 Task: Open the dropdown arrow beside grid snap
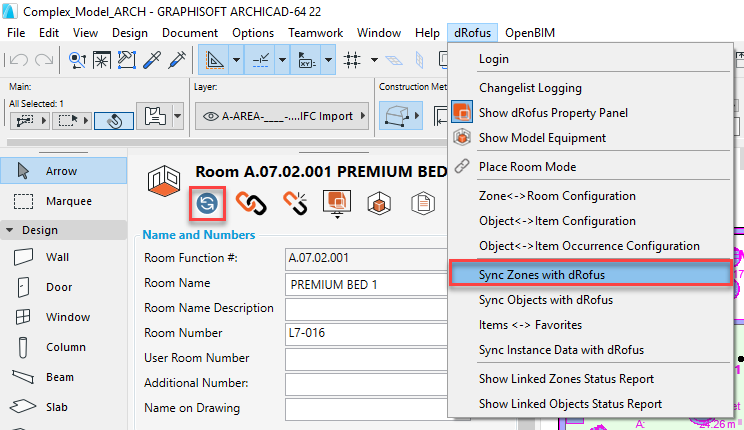[373, 60]
